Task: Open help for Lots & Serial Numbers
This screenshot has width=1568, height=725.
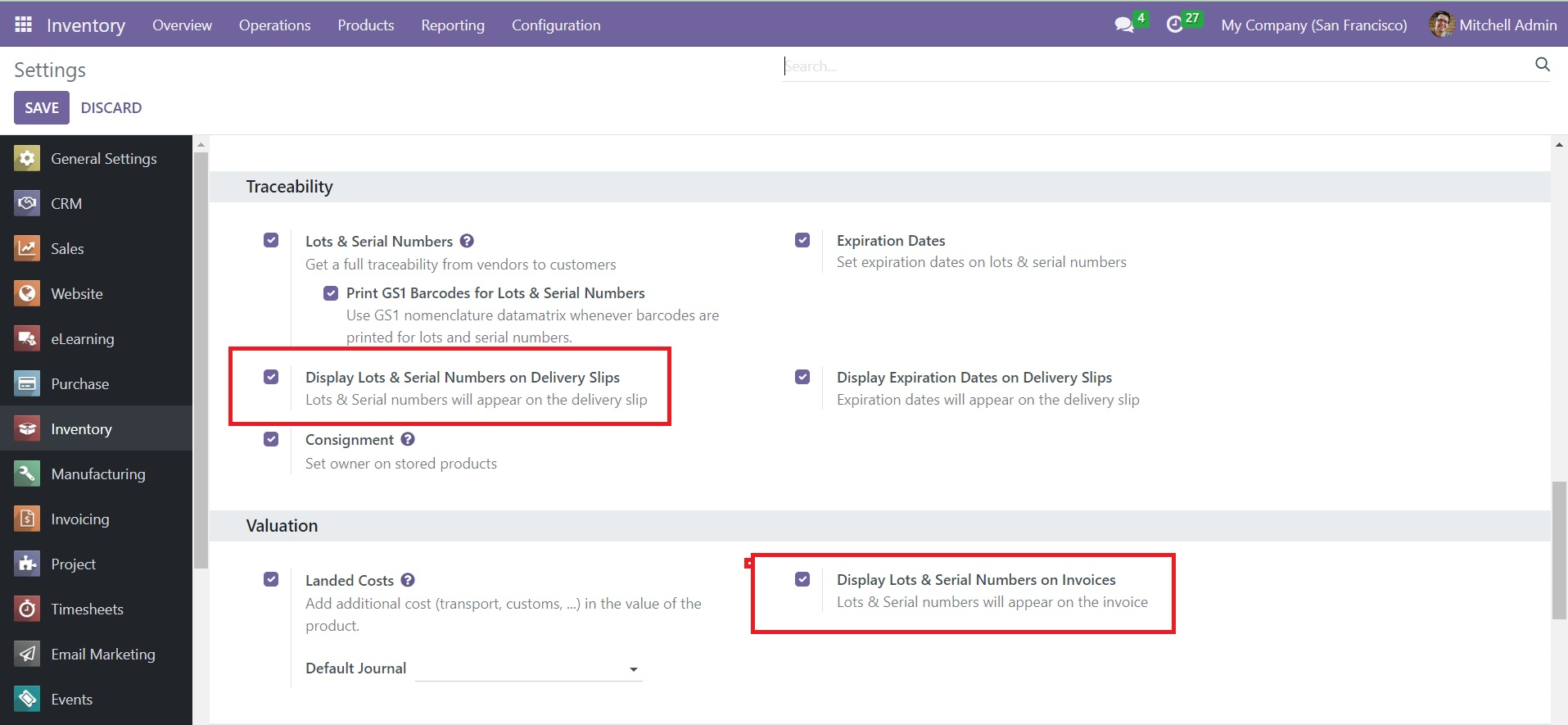Action: (467, 241)
